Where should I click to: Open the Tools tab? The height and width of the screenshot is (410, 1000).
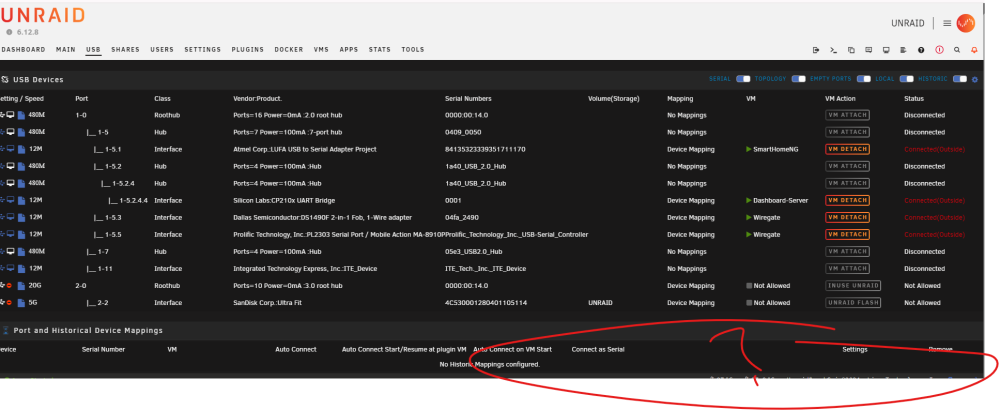(413, 50)
